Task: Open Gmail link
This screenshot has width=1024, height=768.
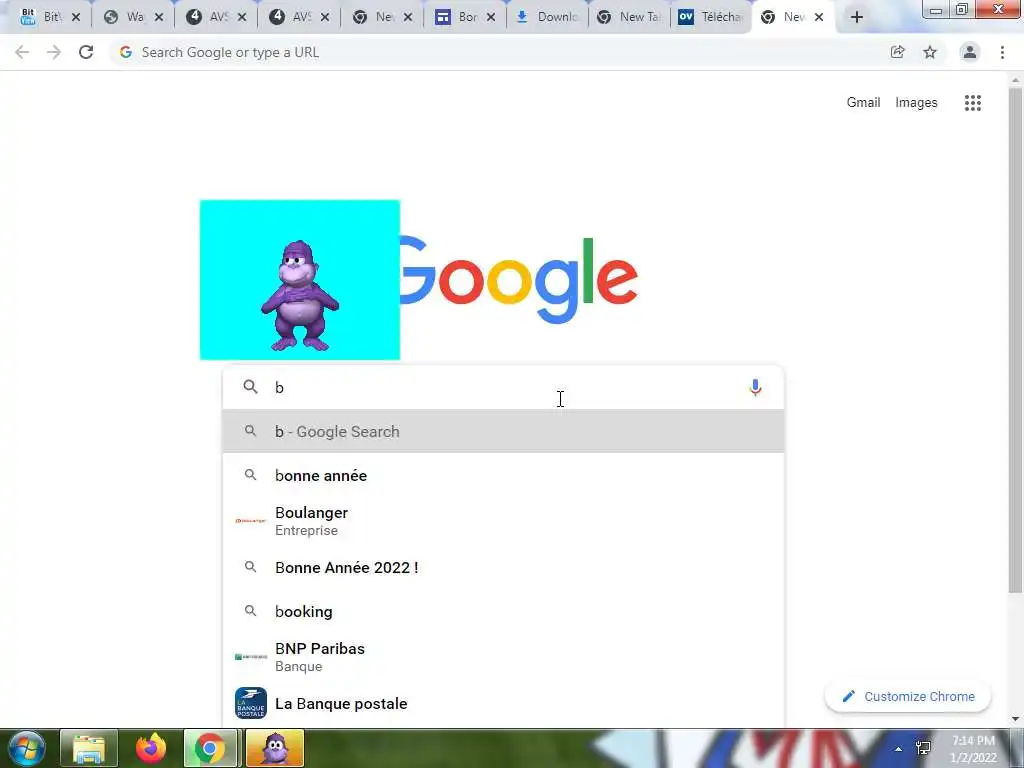Action: coord(863,103)
